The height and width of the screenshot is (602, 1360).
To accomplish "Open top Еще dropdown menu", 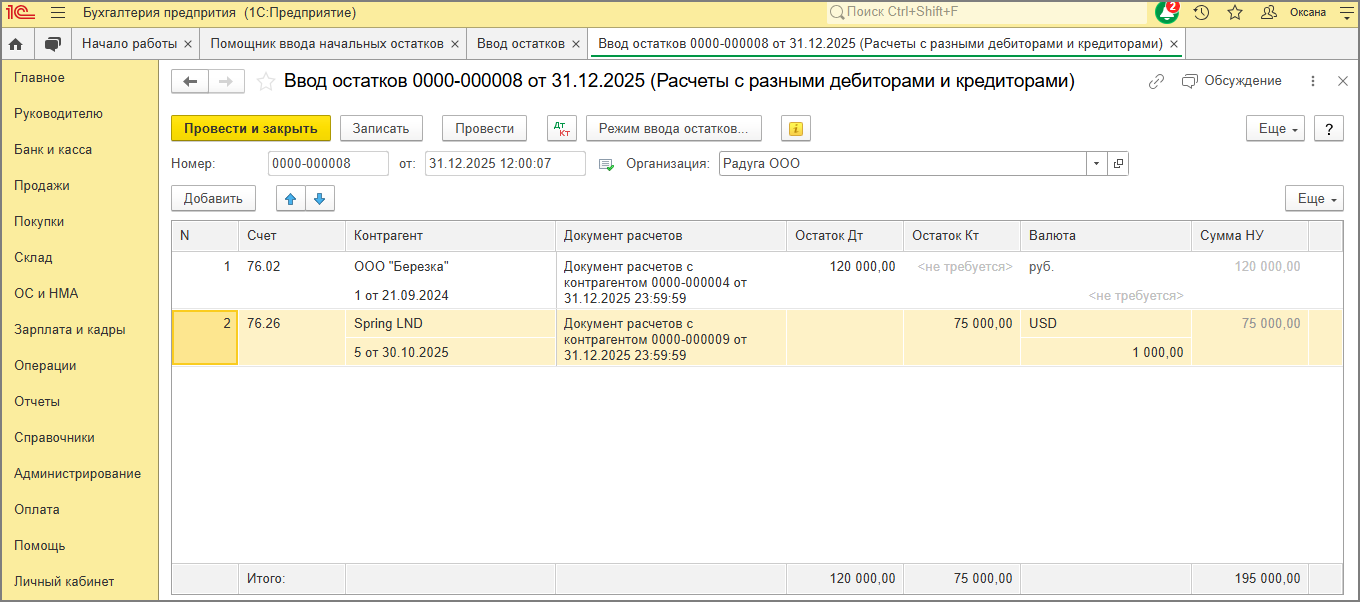I will (1275, 128).
